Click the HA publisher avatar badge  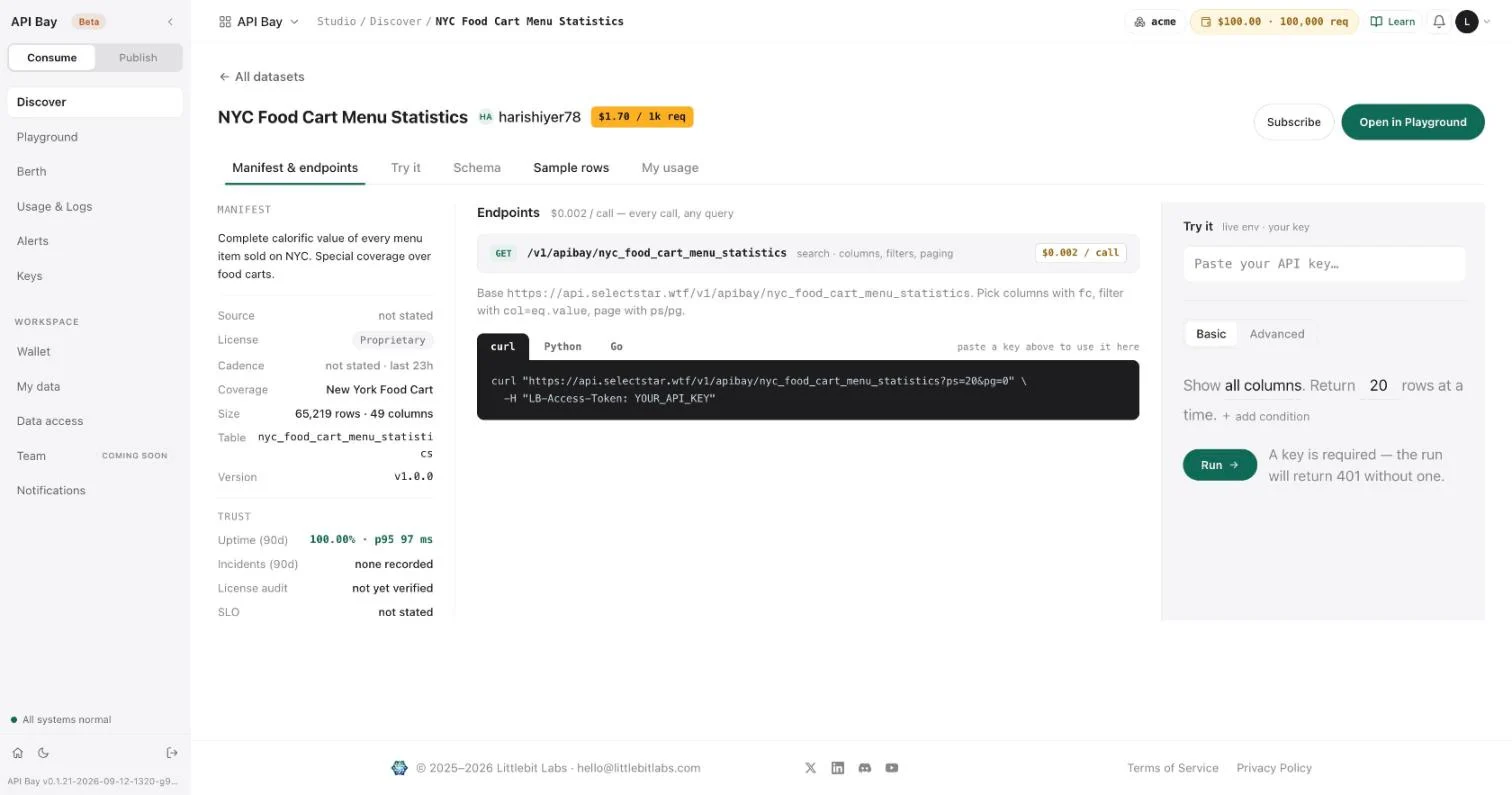click(x=485, y=117)
